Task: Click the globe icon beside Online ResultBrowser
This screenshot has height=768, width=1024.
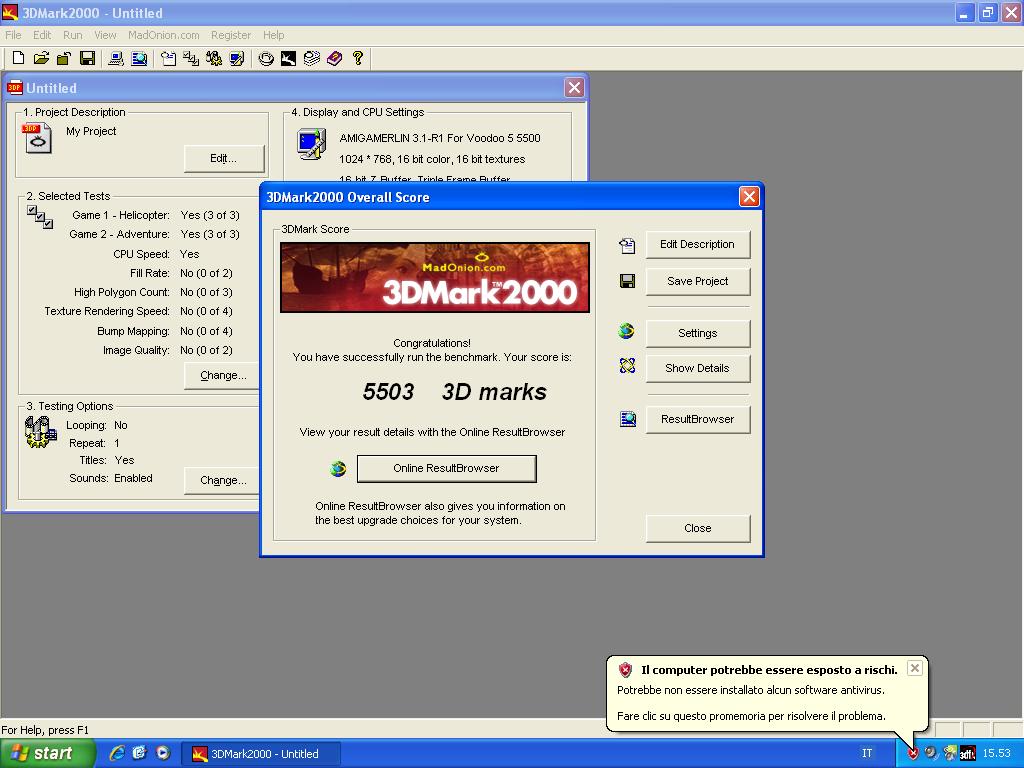Action: tap(338, 468)
